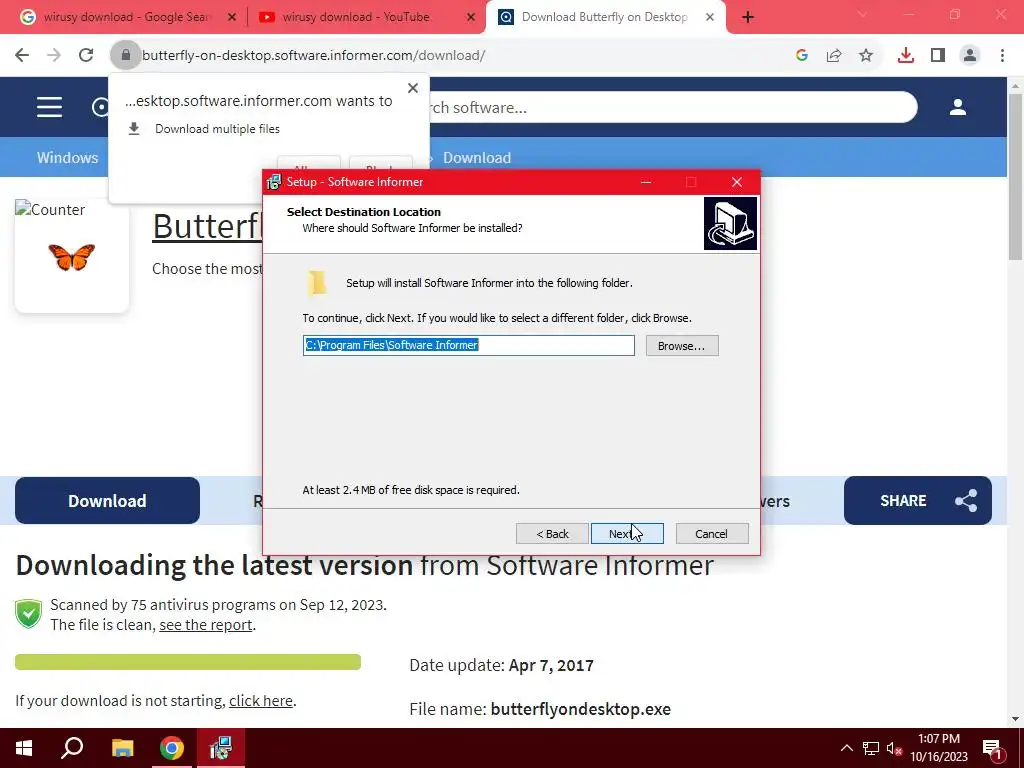Open a new browser tab
The width and height of the screenshot is (1024, 768).
748,18
